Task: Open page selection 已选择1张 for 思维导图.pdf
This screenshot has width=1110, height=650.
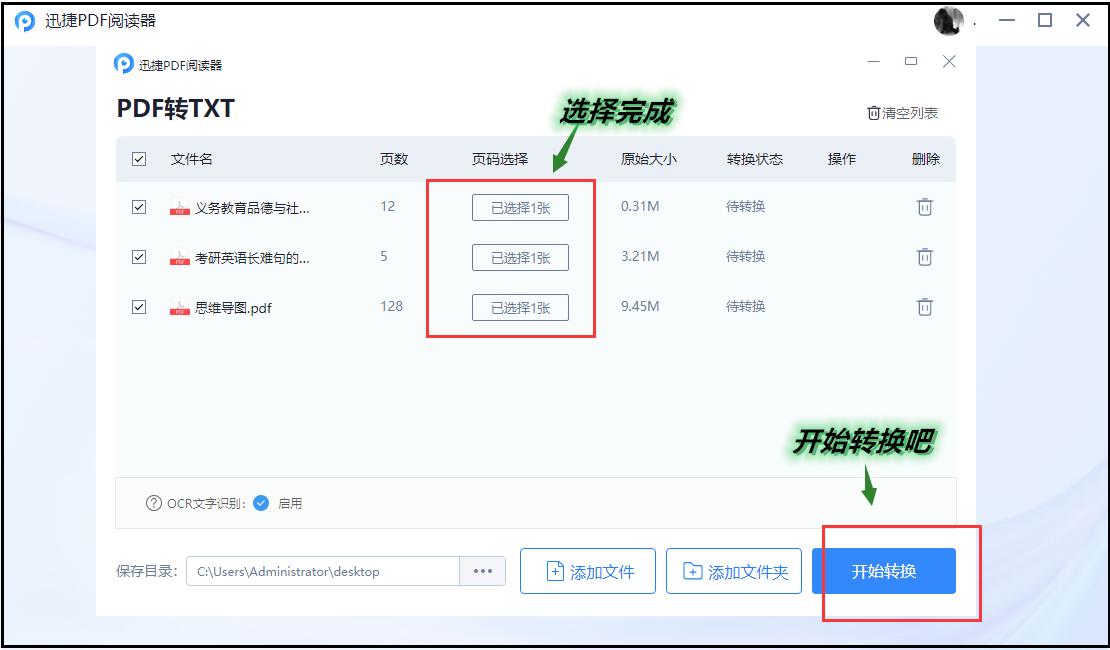Action: [520, 308]
